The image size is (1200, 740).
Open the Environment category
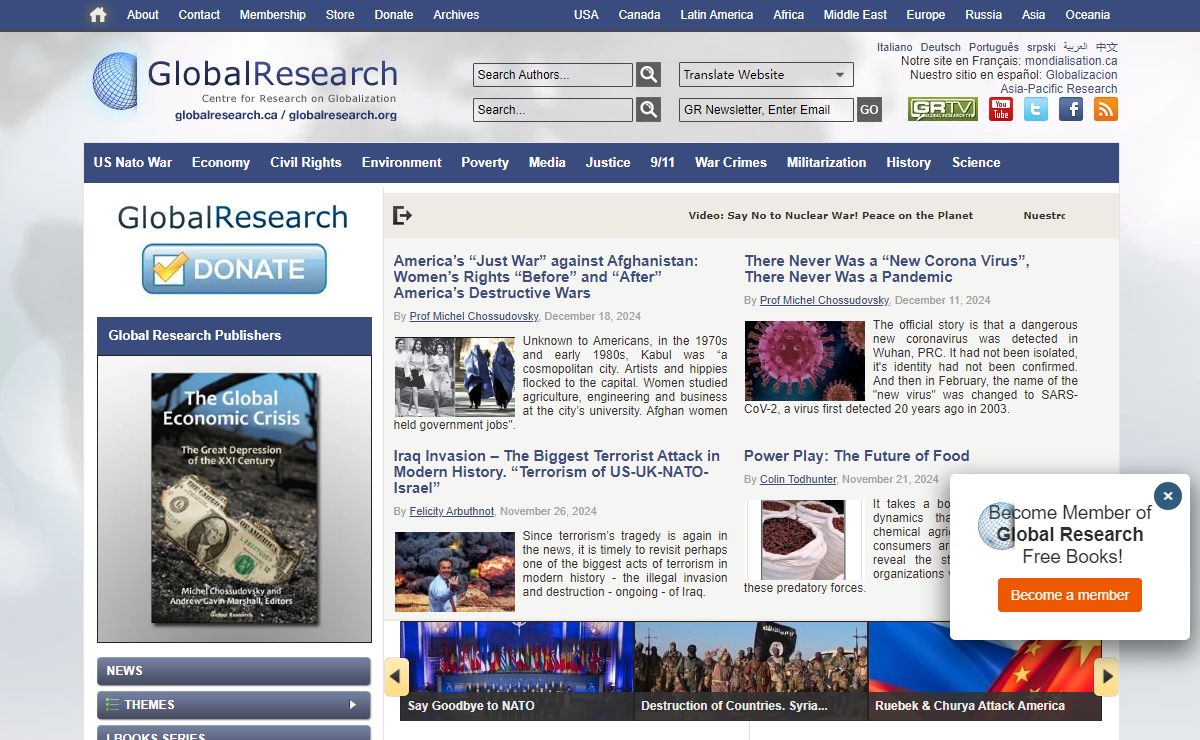point(402,162)
